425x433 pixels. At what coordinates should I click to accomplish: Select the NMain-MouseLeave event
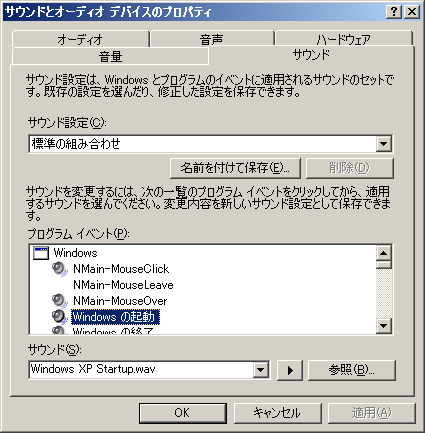[x=123, y=285]
